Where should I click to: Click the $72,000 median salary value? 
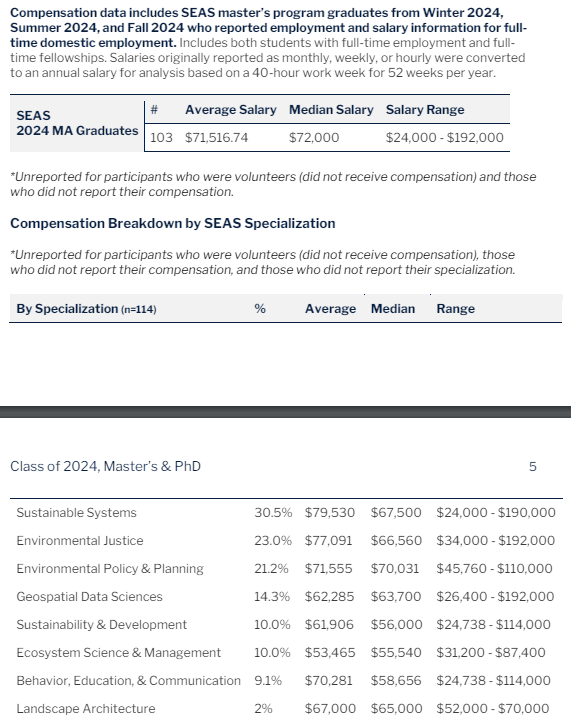coord(314,138)
